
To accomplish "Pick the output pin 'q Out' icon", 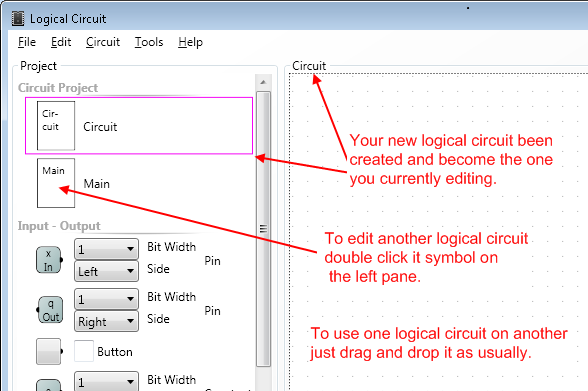I will [50, 310].
